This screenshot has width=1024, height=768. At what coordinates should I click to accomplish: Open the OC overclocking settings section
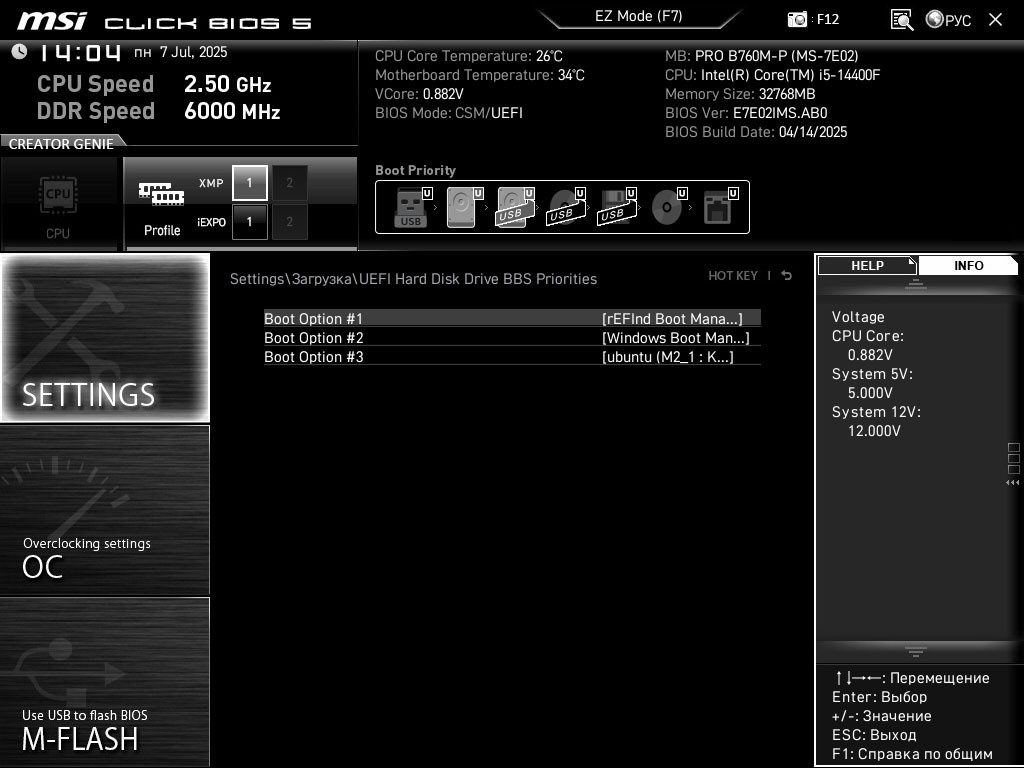[105, 510]
